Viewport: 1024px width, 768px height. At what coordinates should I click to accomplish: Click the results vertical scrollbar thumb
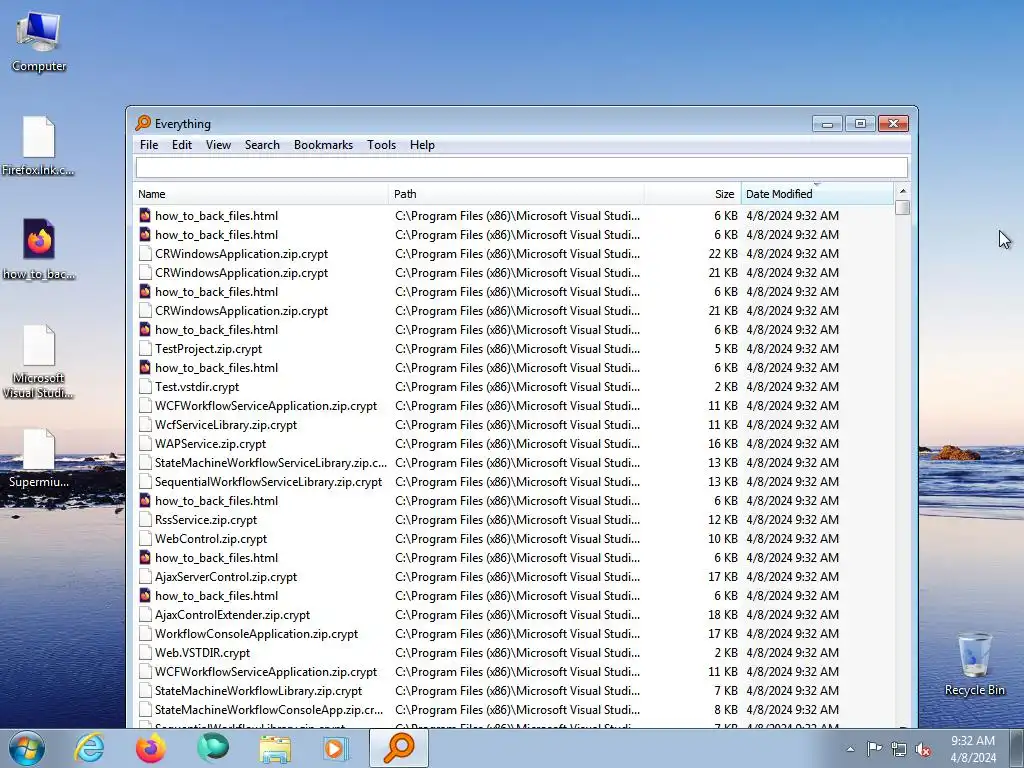903,208
